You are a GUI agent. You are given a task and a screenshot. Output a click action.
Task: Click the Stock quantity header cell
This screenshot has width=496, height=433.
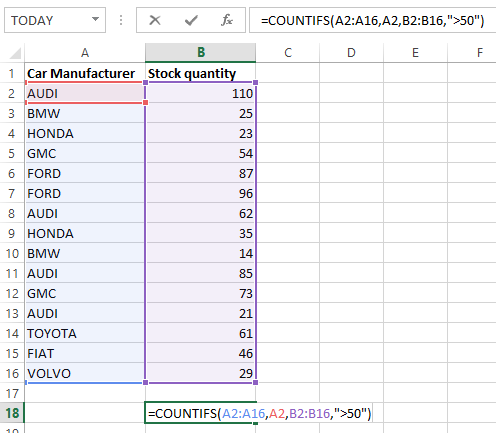(201, 73)
